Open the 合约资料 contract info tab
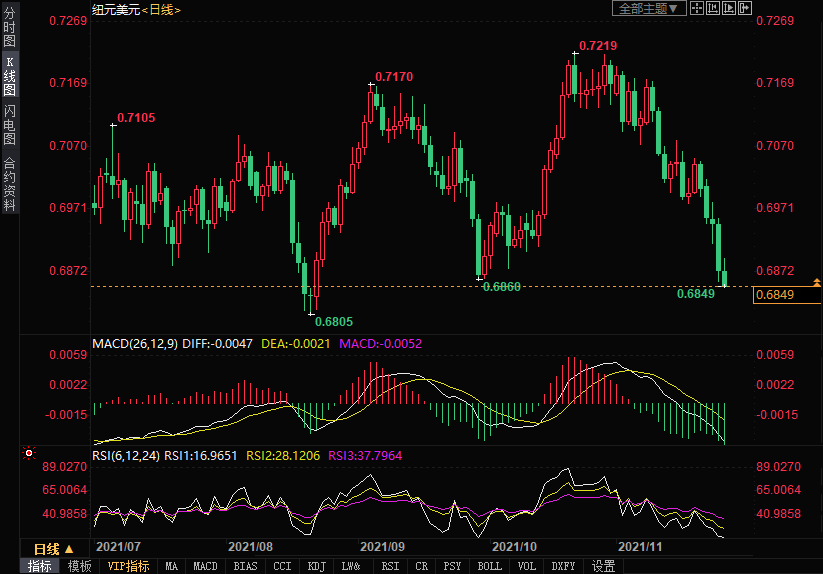Screen dimensions: 823x574 point(9,183)
